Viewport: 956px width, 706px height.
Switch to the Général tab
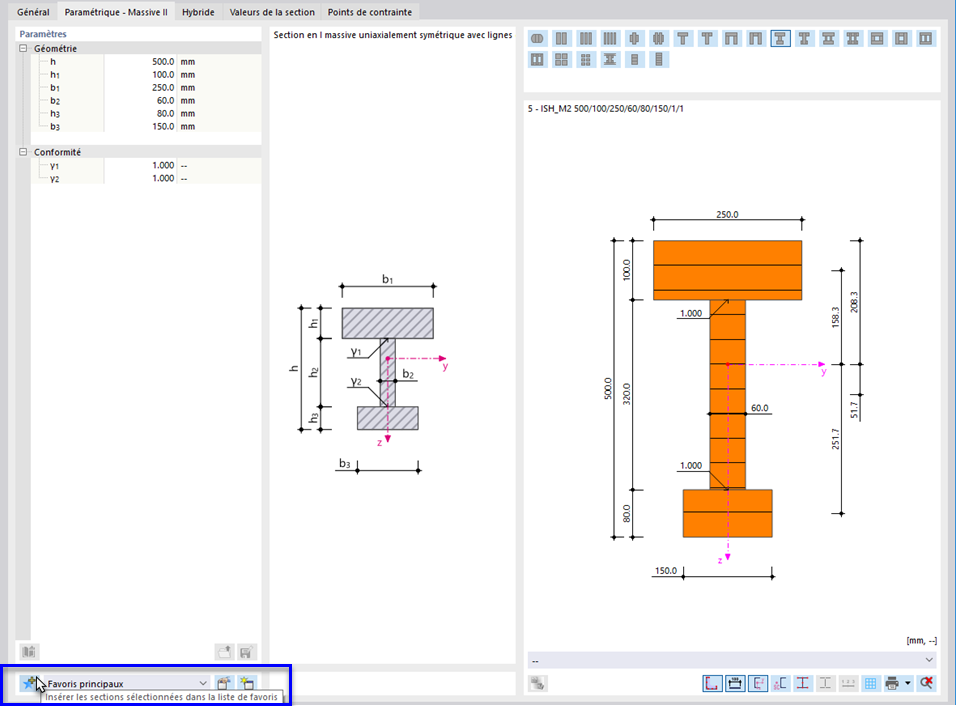tap(34, 12)
